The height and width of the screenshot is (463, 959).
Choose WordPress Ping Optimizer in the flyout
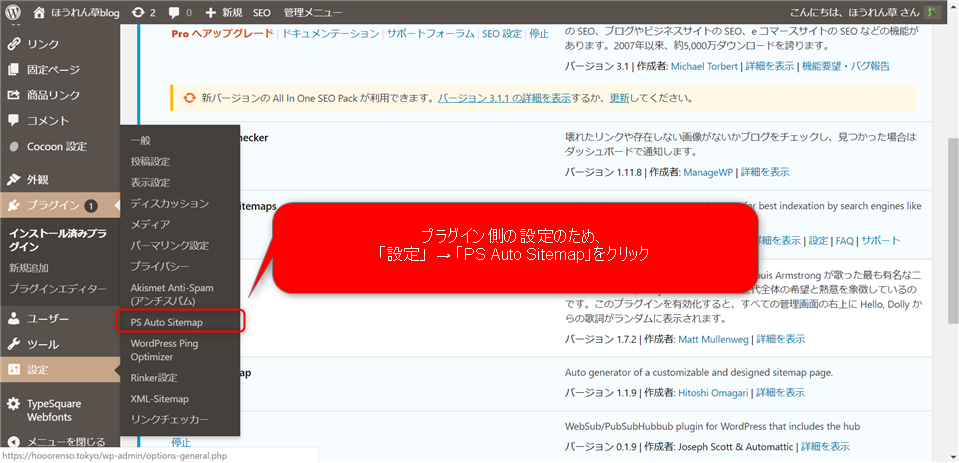tap(164, 350)
